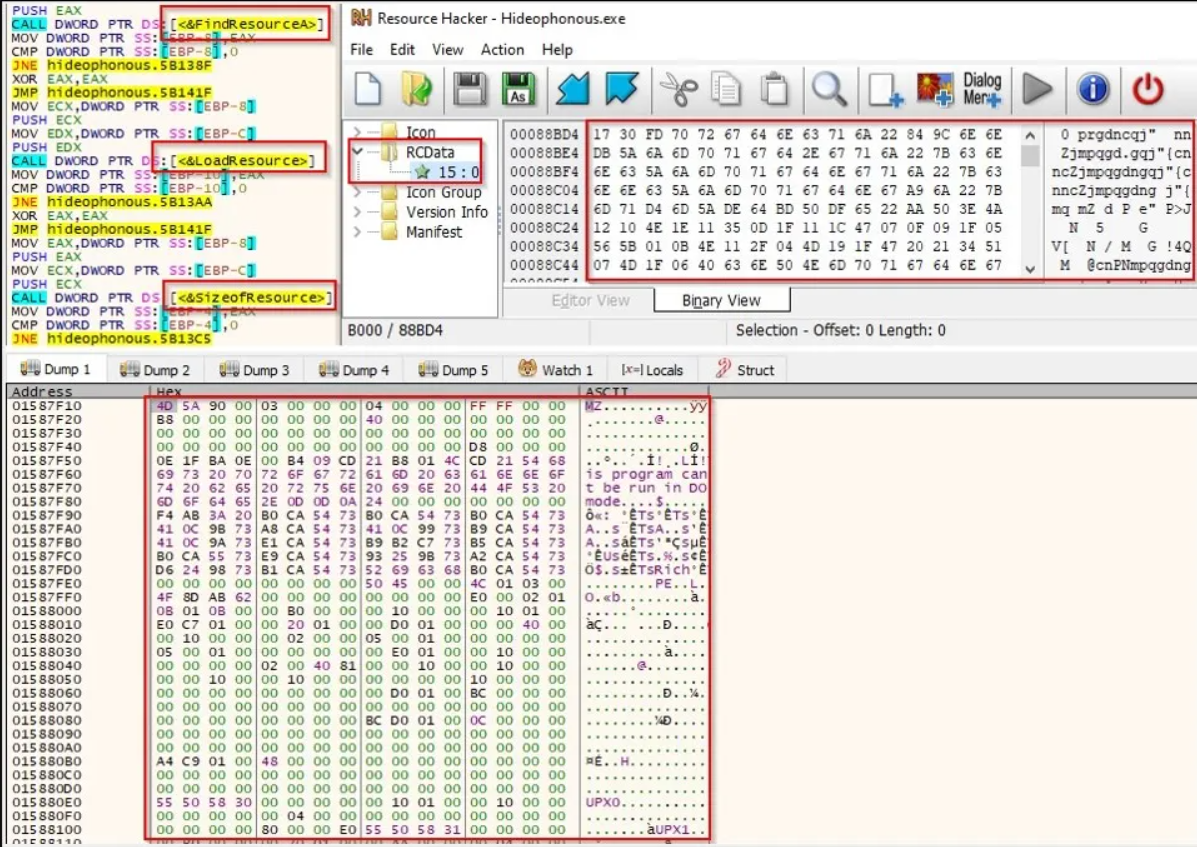Add new blank script resource icon
Image resolution: width=1197 pixels, height=847 pixels.
click(x=886, y=89)
